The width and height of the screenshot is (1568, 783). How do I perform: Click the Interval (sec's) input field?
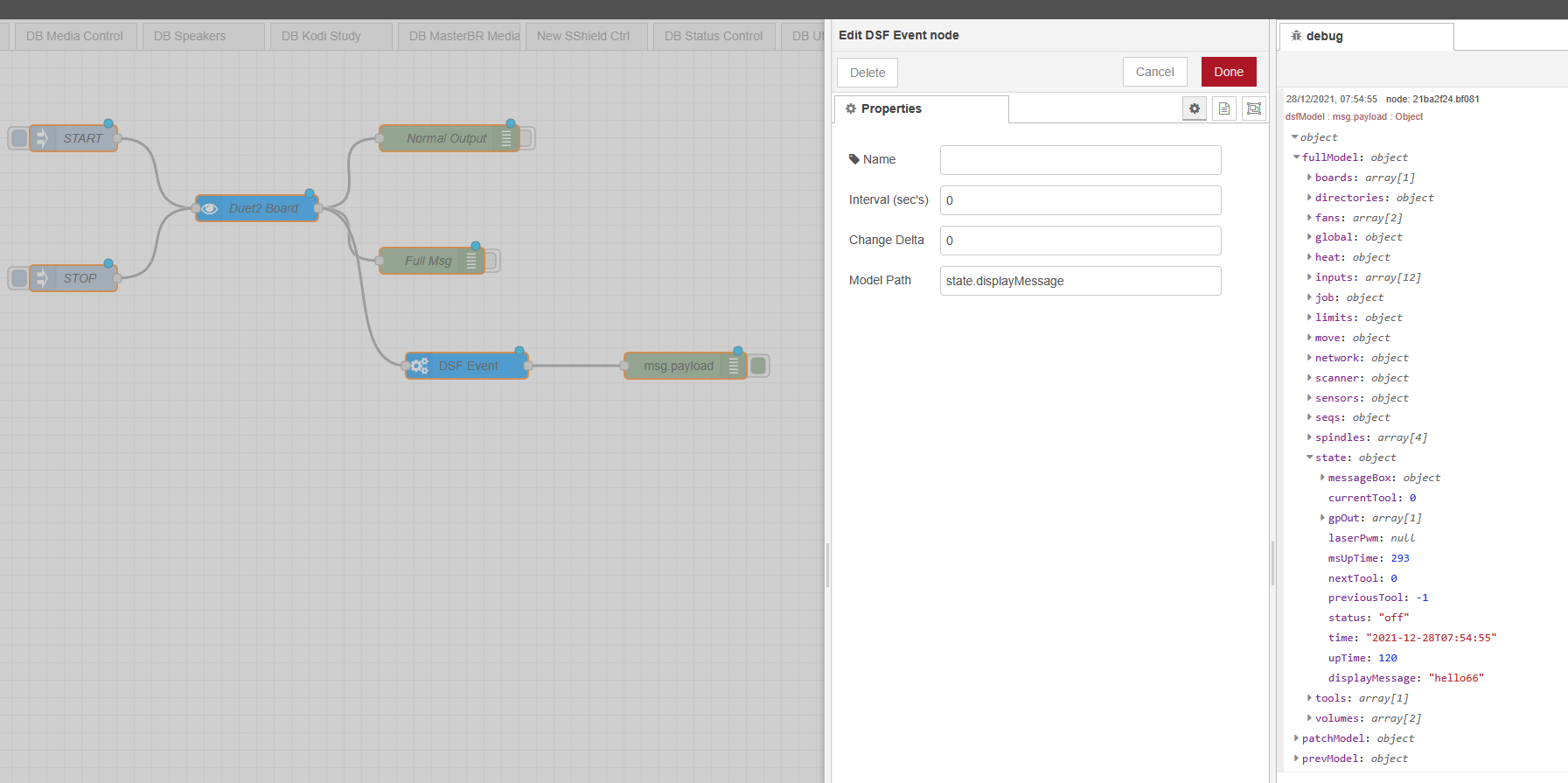coord(1081,200)
